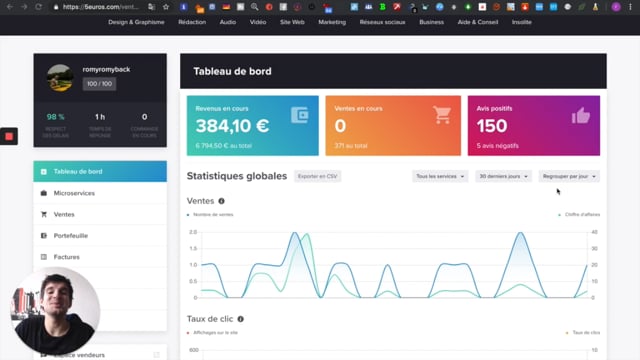Click the webcam bubble video overlay
640x360 pixels.
click(55, 312)
